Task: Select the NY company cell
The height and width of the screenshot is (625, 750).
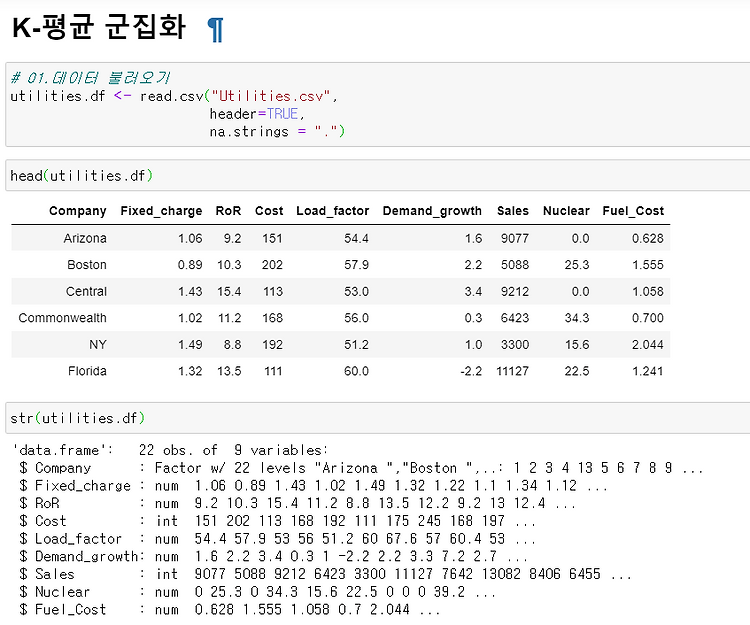Action: [x=98, y=344]
